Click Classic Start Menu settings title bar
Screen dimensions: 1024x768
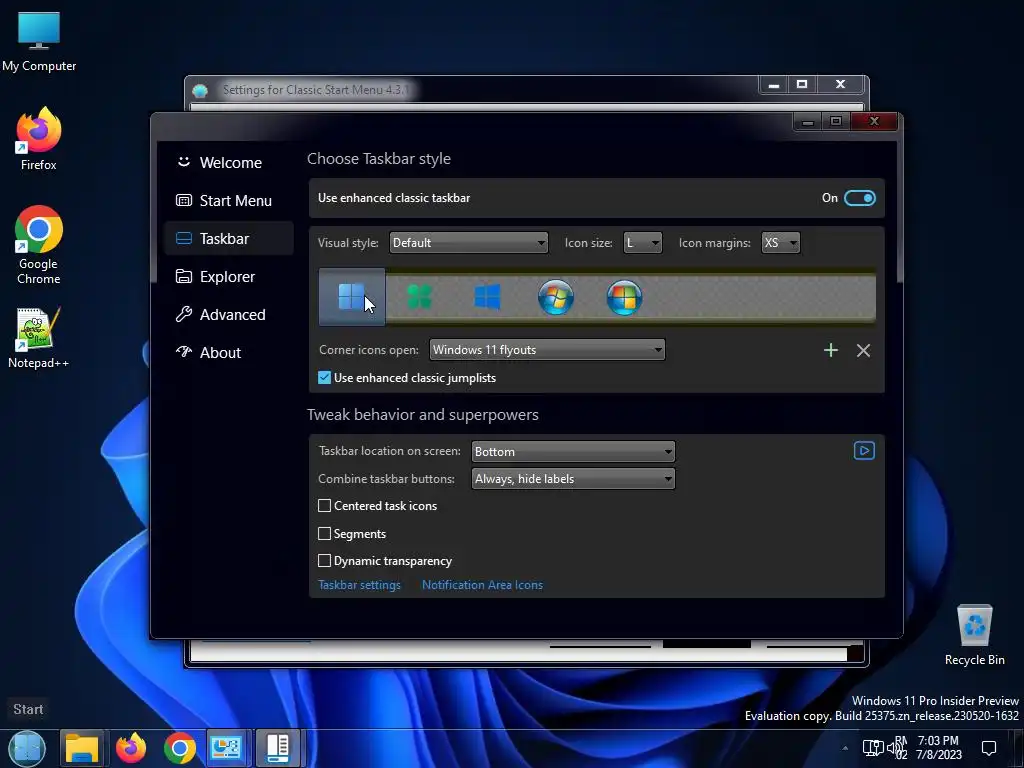(x=473, y=89)
